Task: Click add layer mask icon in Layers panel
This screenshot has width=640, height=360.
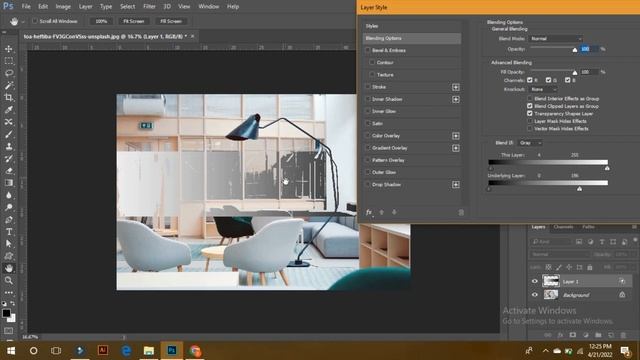Action: pos(573,335)
